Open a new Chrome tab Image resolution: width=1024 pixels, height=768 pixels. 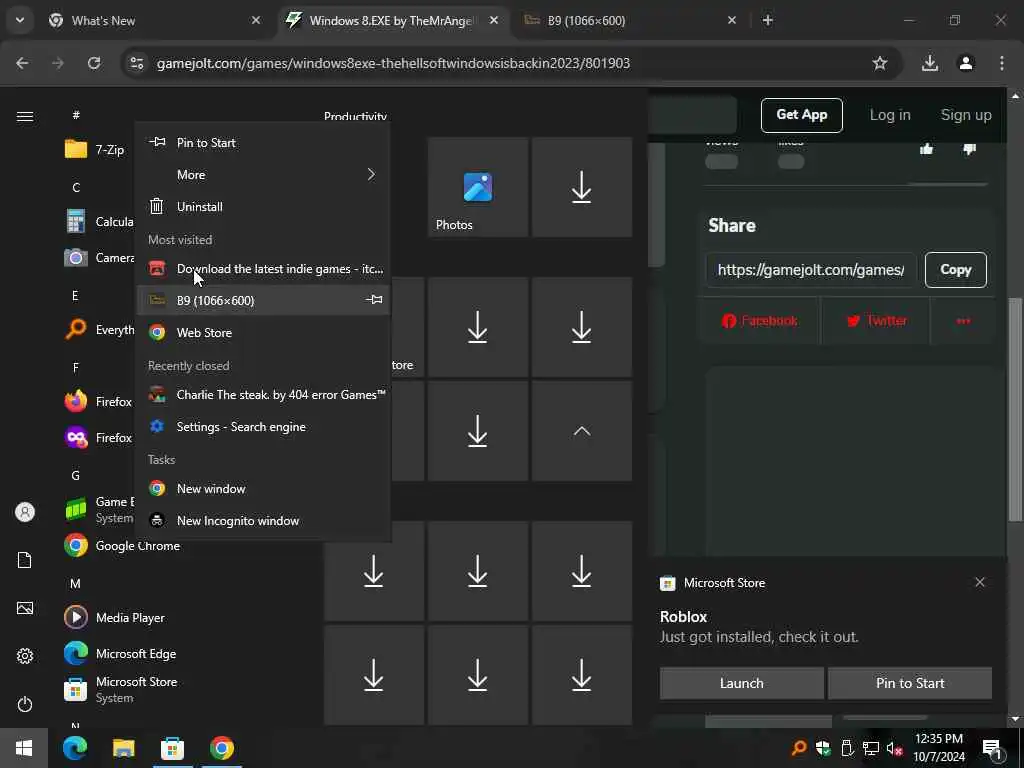pos(768,20)
